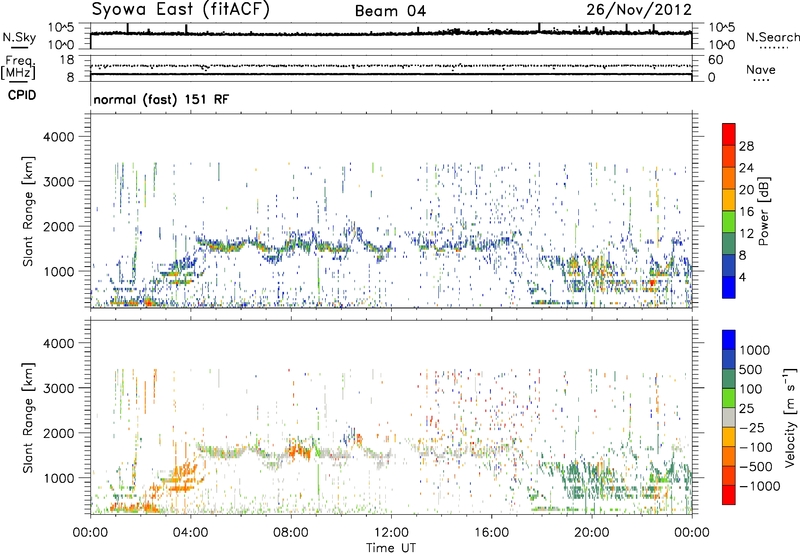The width and height of the screenshot is (800, 554).
Task: Click the 'Power [dB]' color bar title
Action: (x=764, y=211)
